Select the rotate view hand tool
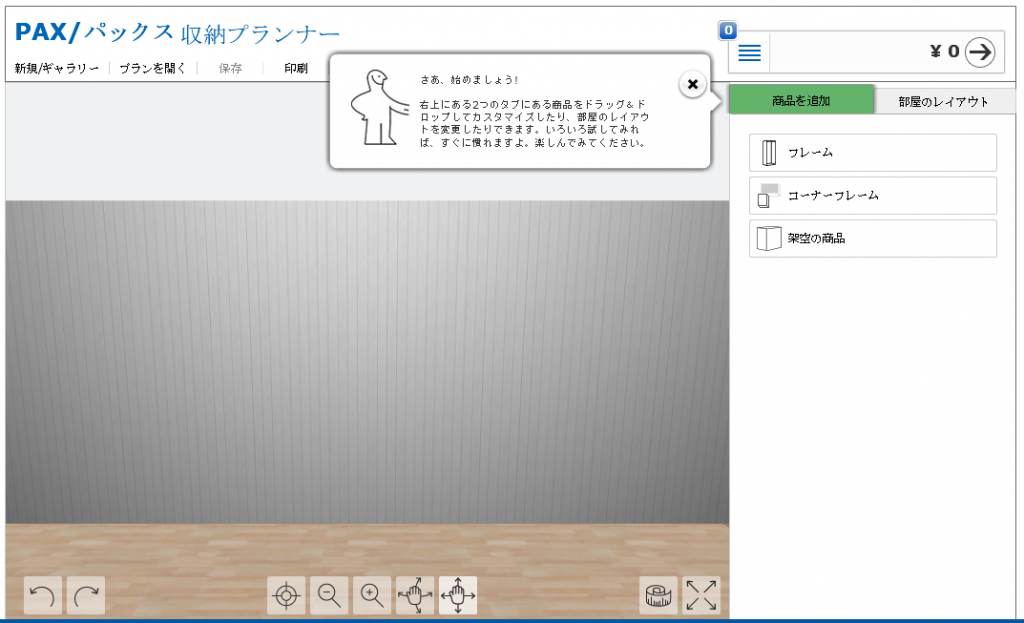 click(x=415, y=595)
